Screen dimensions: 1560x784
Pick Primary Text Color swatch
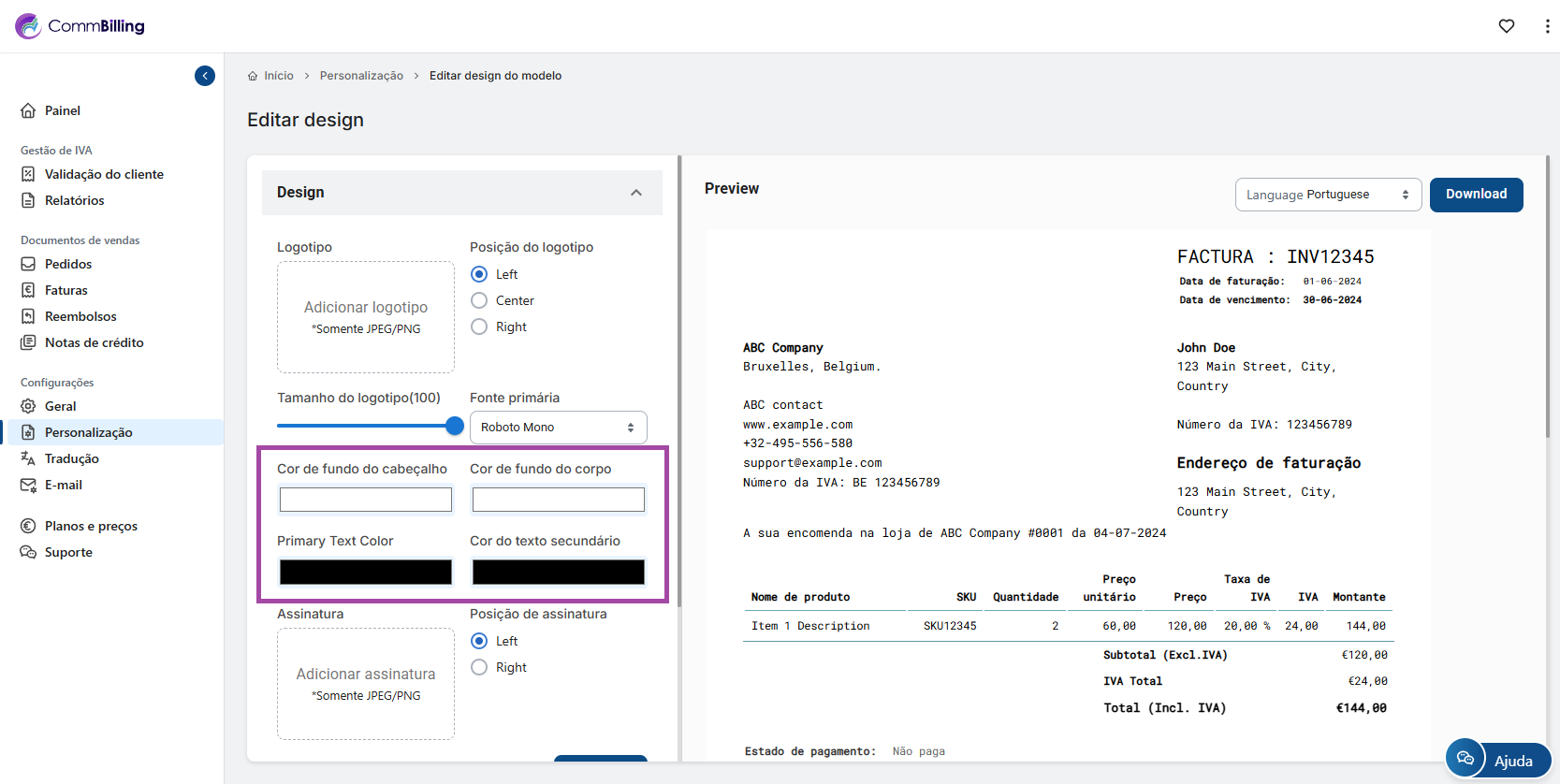pyautogui.click(x=366, y=572)
